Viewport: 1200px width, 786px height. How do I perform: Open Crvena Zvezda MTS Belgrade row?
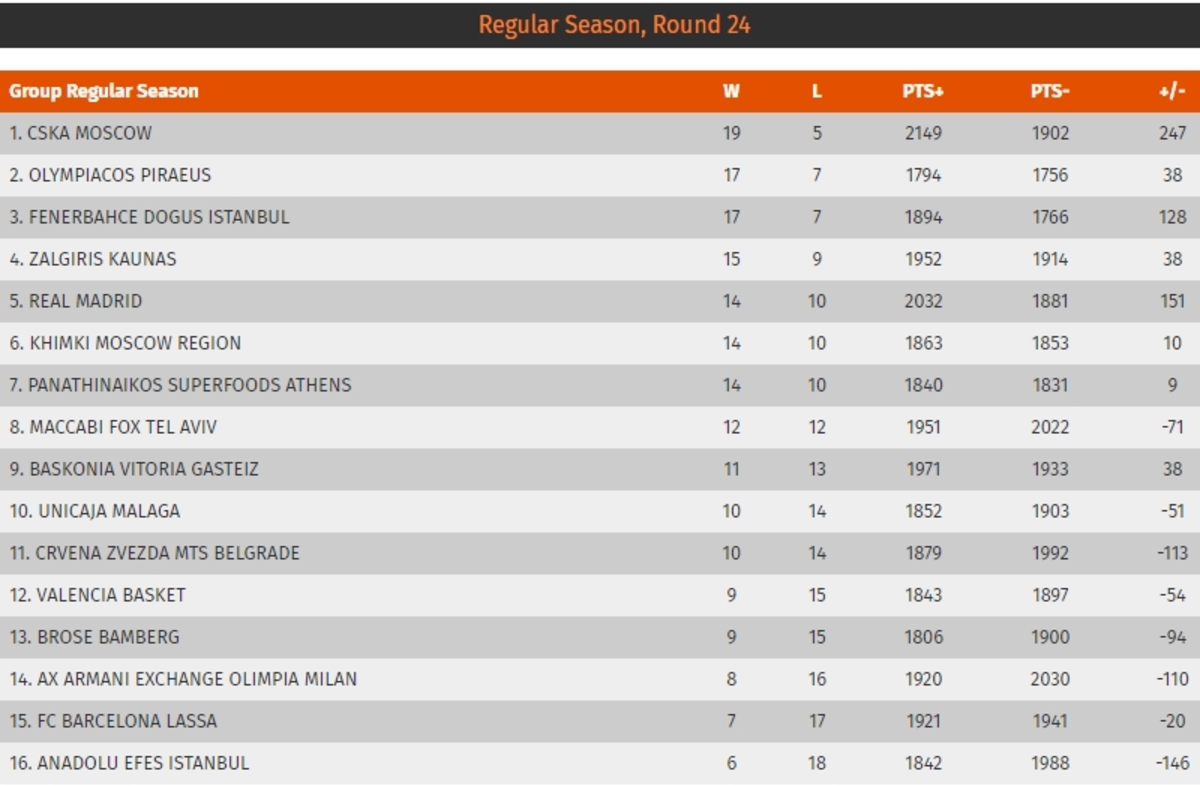[600, 553]
